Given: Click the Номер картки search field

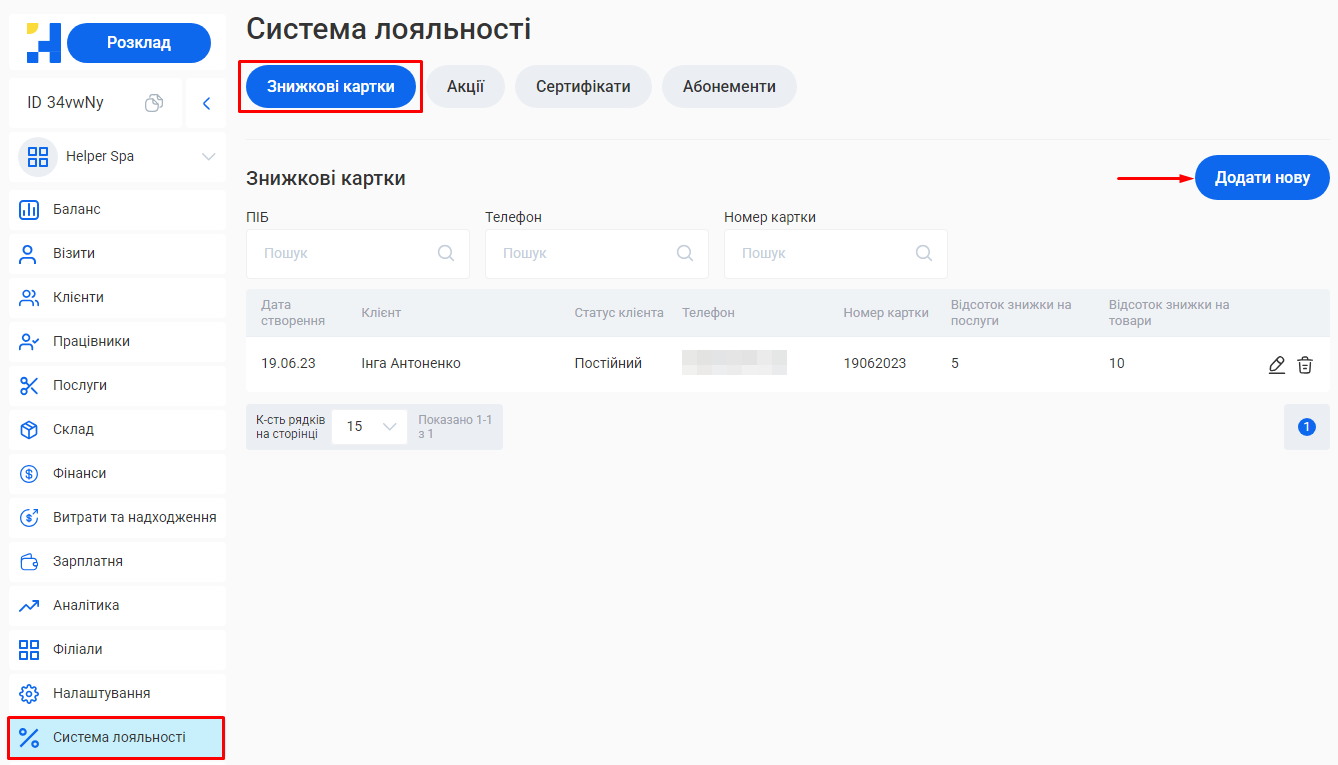Looking at the screenshot, I should tap(836, 253).
